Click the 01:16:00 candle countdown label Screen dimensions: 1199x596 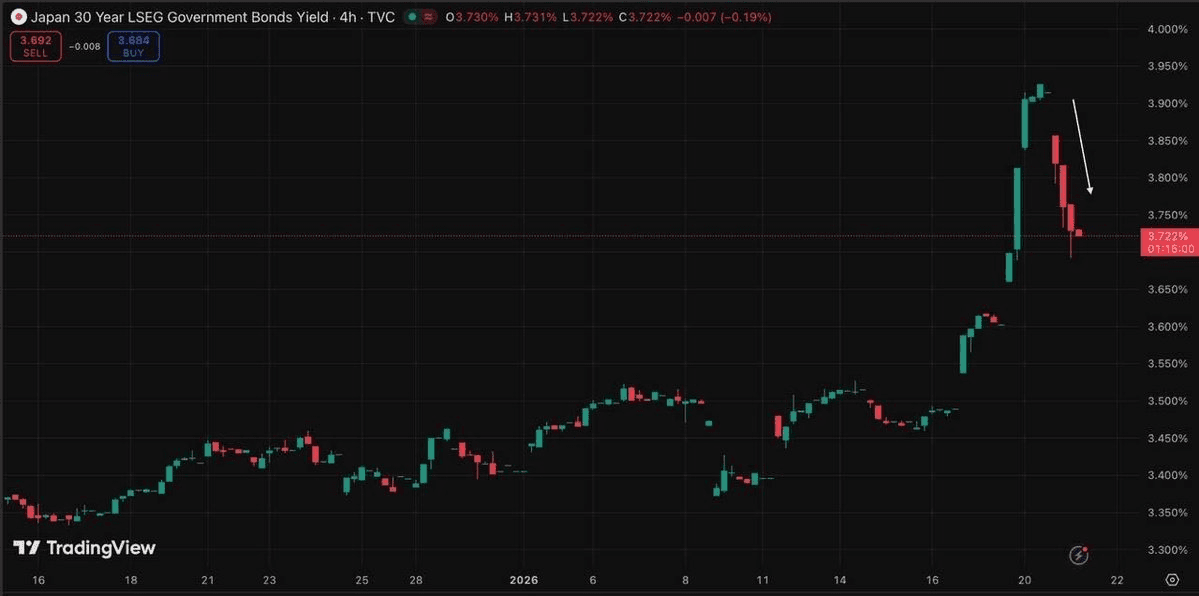coord(1167,248)
